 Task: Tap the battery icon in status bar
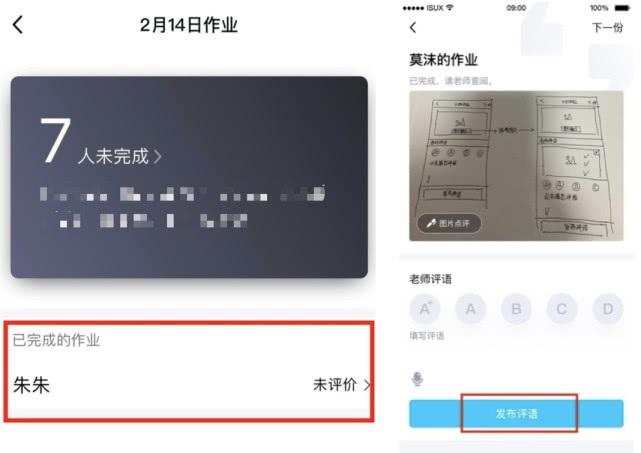click(x=623, y=8)
